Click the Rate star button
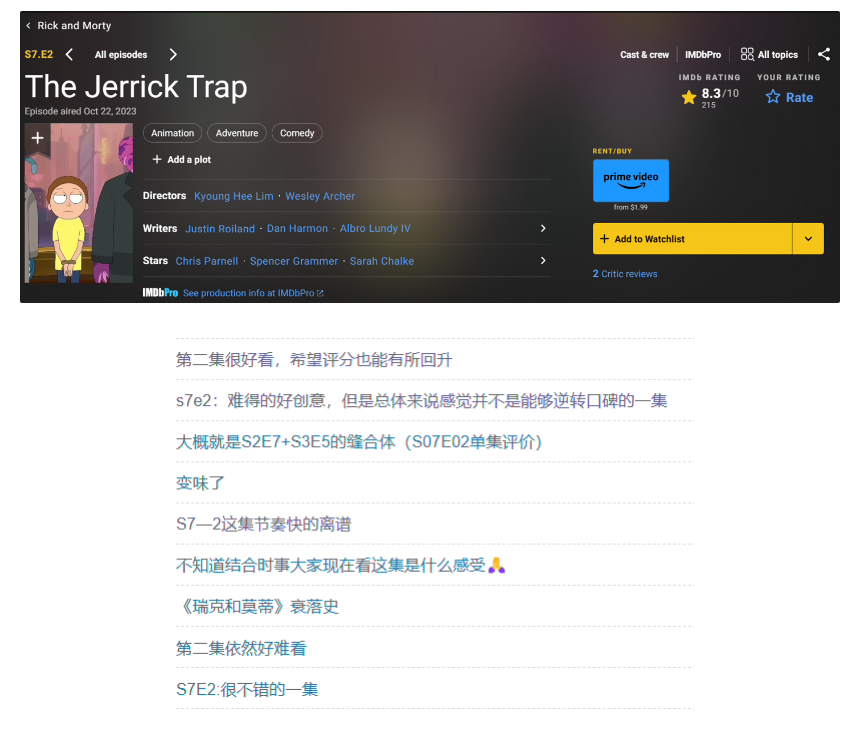Viewport: 868px width, 735px height. tap(789, 97)
